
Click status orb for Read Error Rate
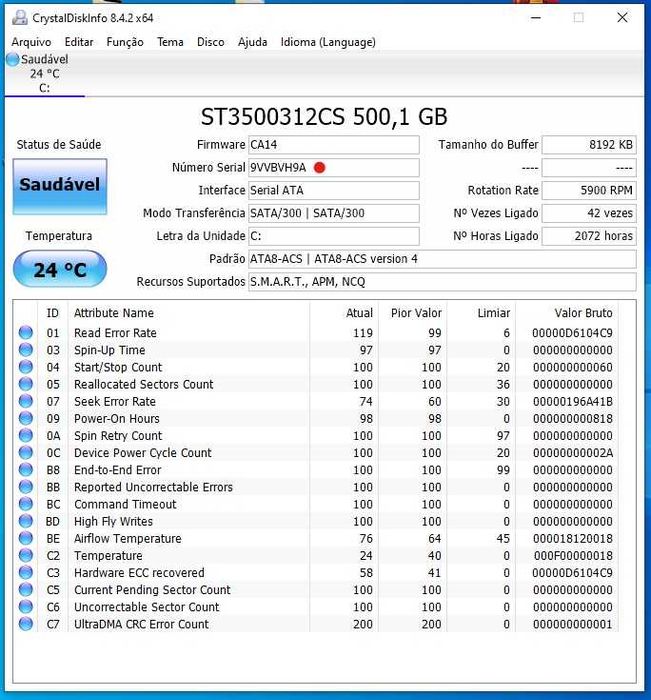(26, 333)
